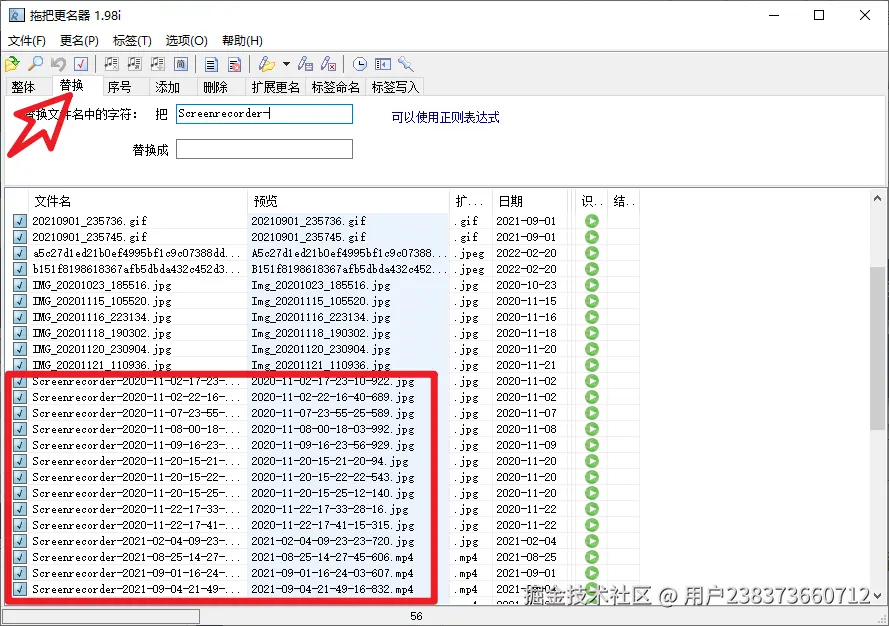Uncheck the 20210901_235736.gif file checkbox

pos(20,221)
